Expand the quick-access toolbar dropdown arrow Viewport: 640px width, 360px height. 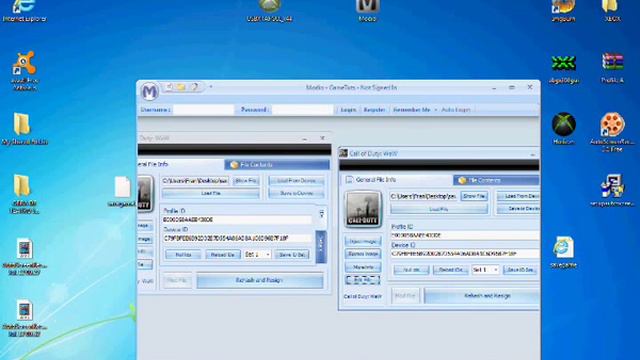211,87
